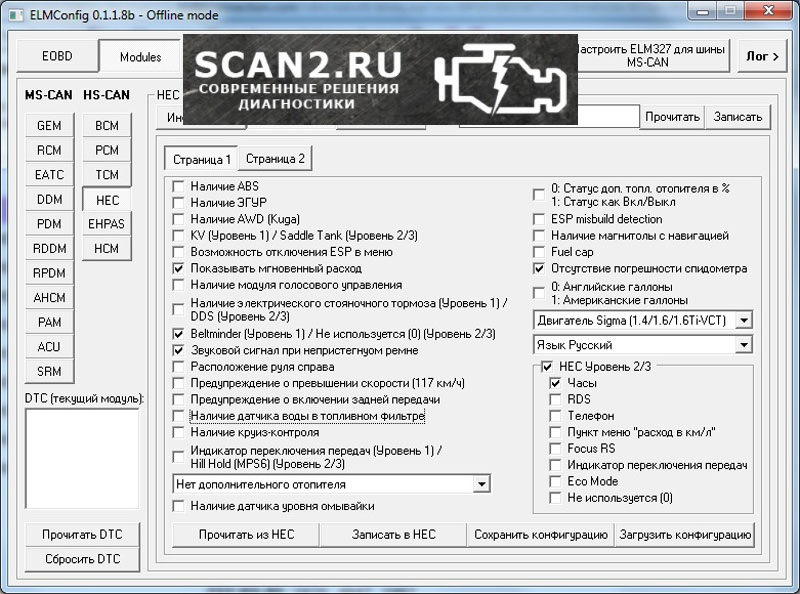Select the EATC module

click(x=49, y=175)
